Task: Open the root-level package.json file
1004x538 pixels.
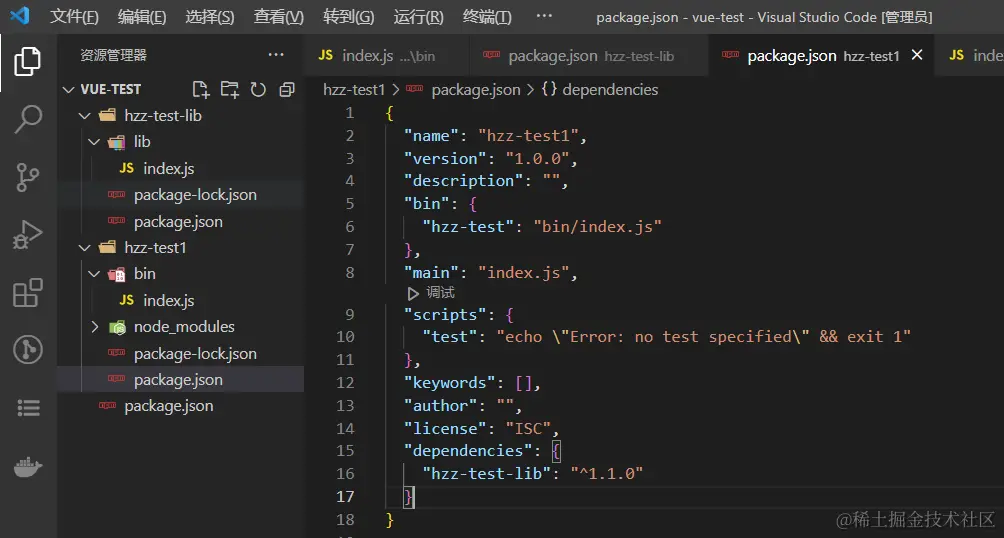Action: (x=168, y=406)
